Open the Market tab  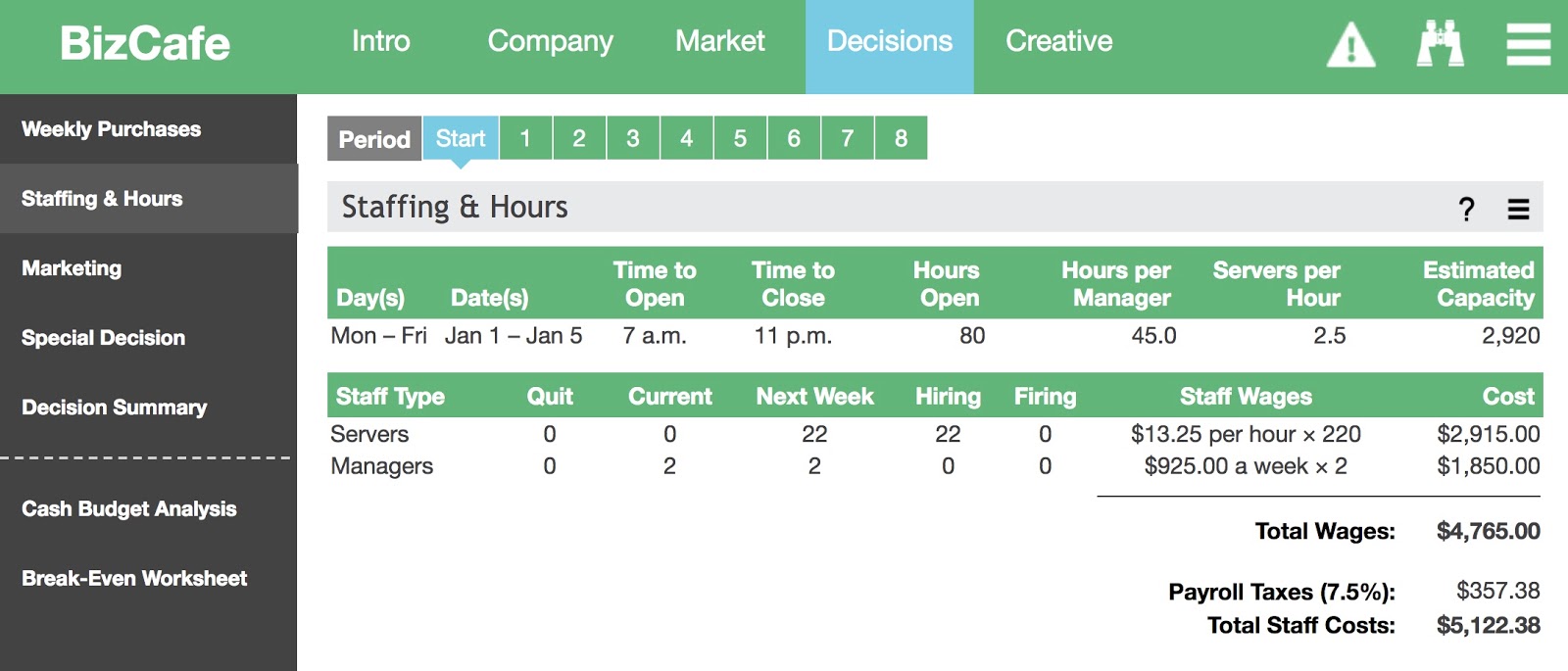coord(719,42)
